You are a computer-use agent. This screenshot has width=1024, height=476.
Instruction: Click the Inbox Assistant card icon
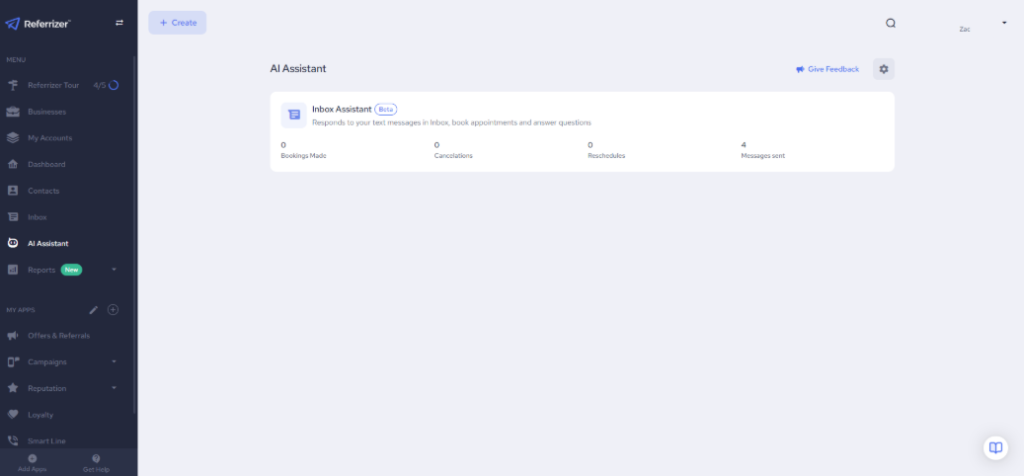click(293, 115)
